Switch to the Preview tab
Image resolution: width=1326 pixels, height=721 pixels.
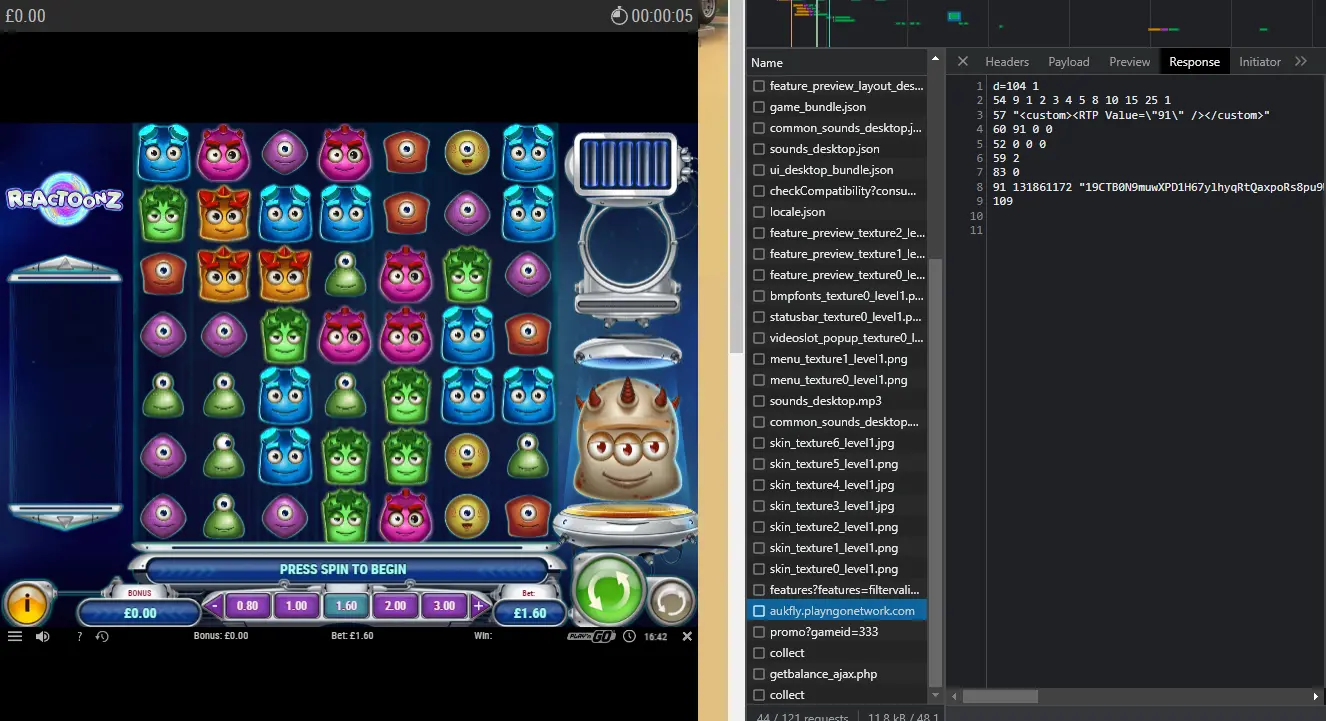(x=1130, y=61)
